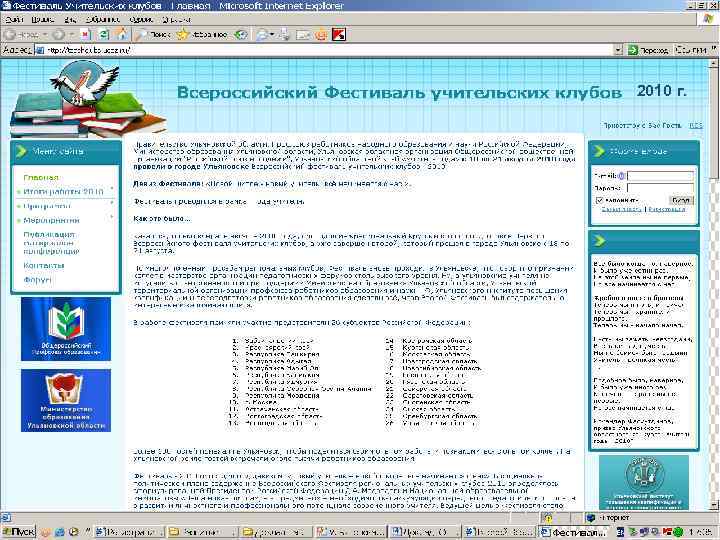The image size is (720, 540).
Task: Open the Избранное menu in menu bar
Action: pyautogui.click(x=102, y=19)
